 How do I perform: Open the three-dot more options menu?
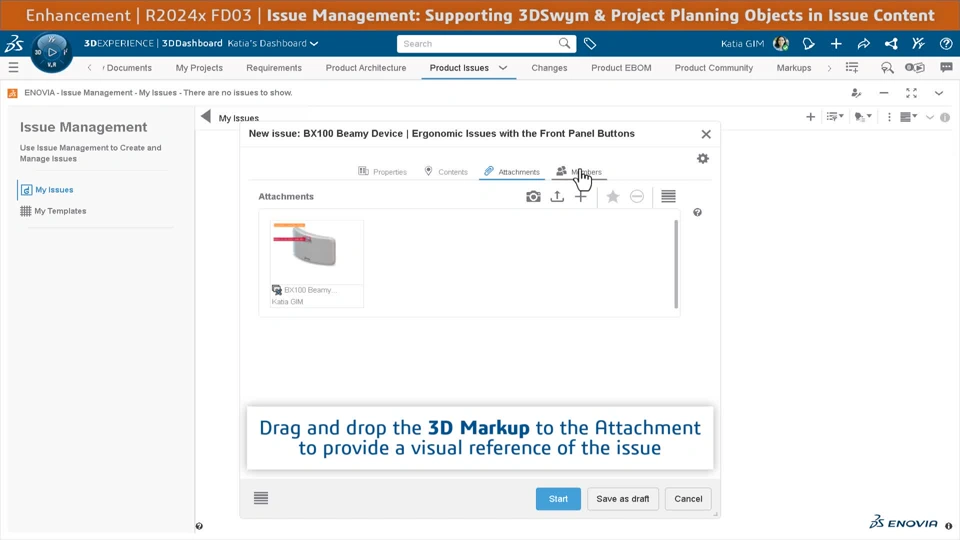[889, 117]
